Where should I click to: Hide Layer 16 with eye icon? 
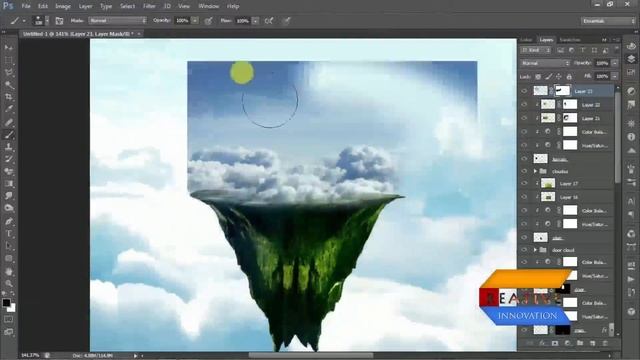(x=524, y=197)
